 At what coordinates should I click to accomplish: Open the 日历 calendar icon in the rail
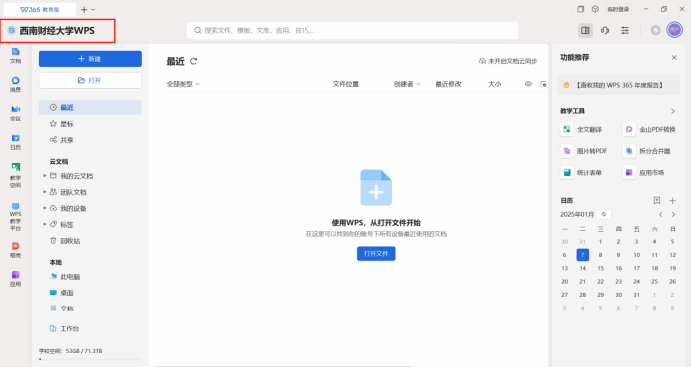click(x=15, y=142)
